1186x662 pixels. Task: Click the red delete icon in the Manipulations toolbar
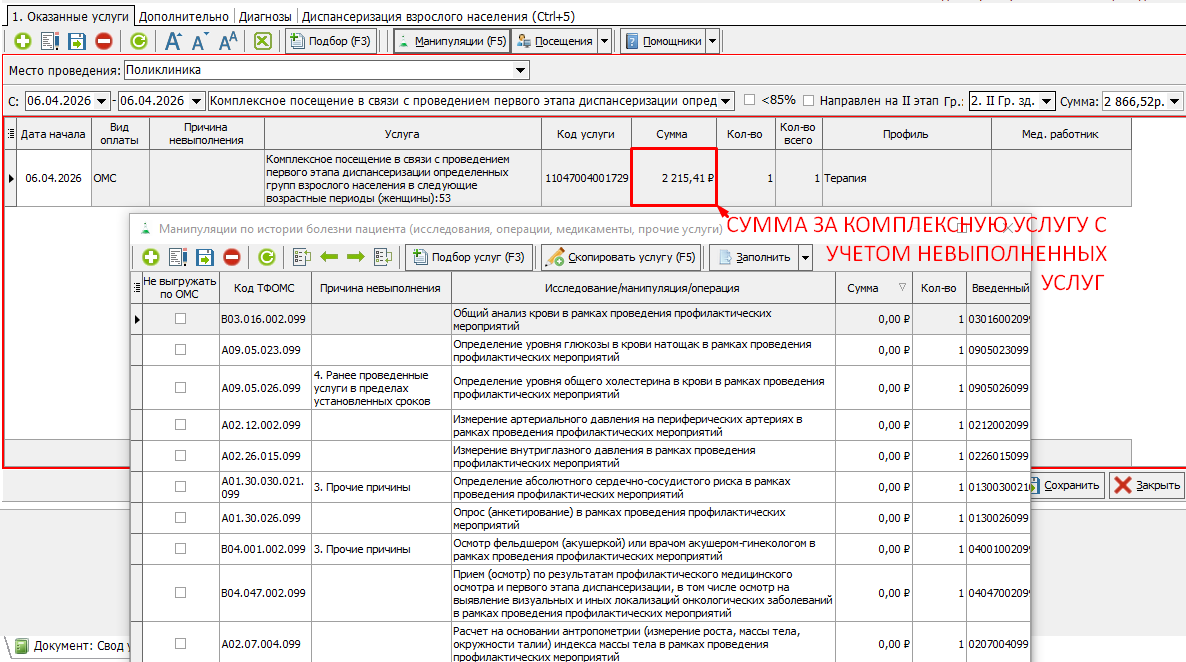[231, 258]
